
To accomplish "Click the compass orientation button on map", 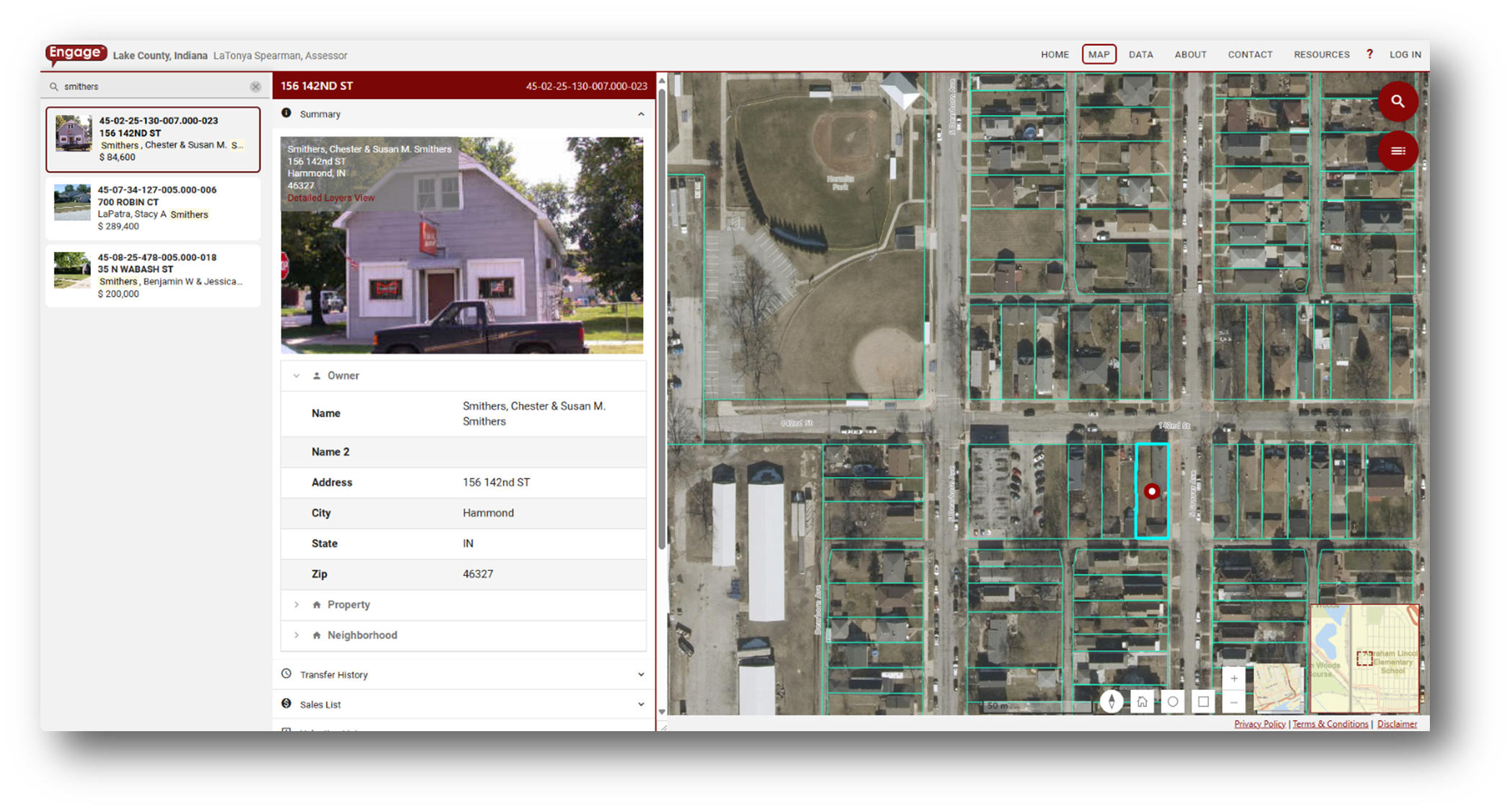I will coord(1112,702).
